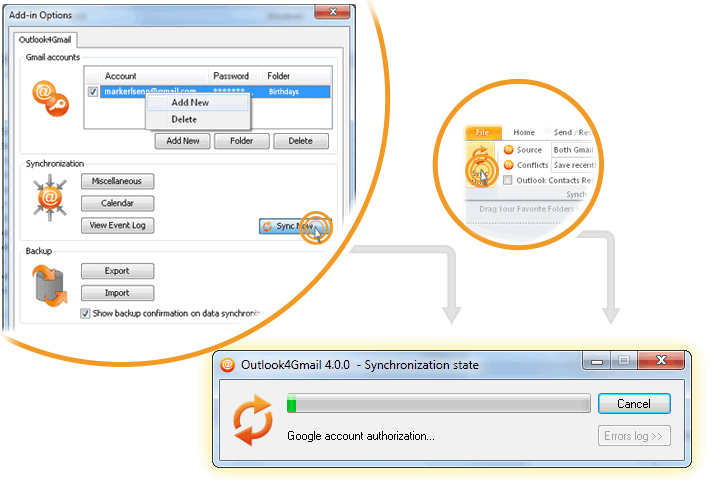
Task: Click the Password column header
Action: click(236, 76)
